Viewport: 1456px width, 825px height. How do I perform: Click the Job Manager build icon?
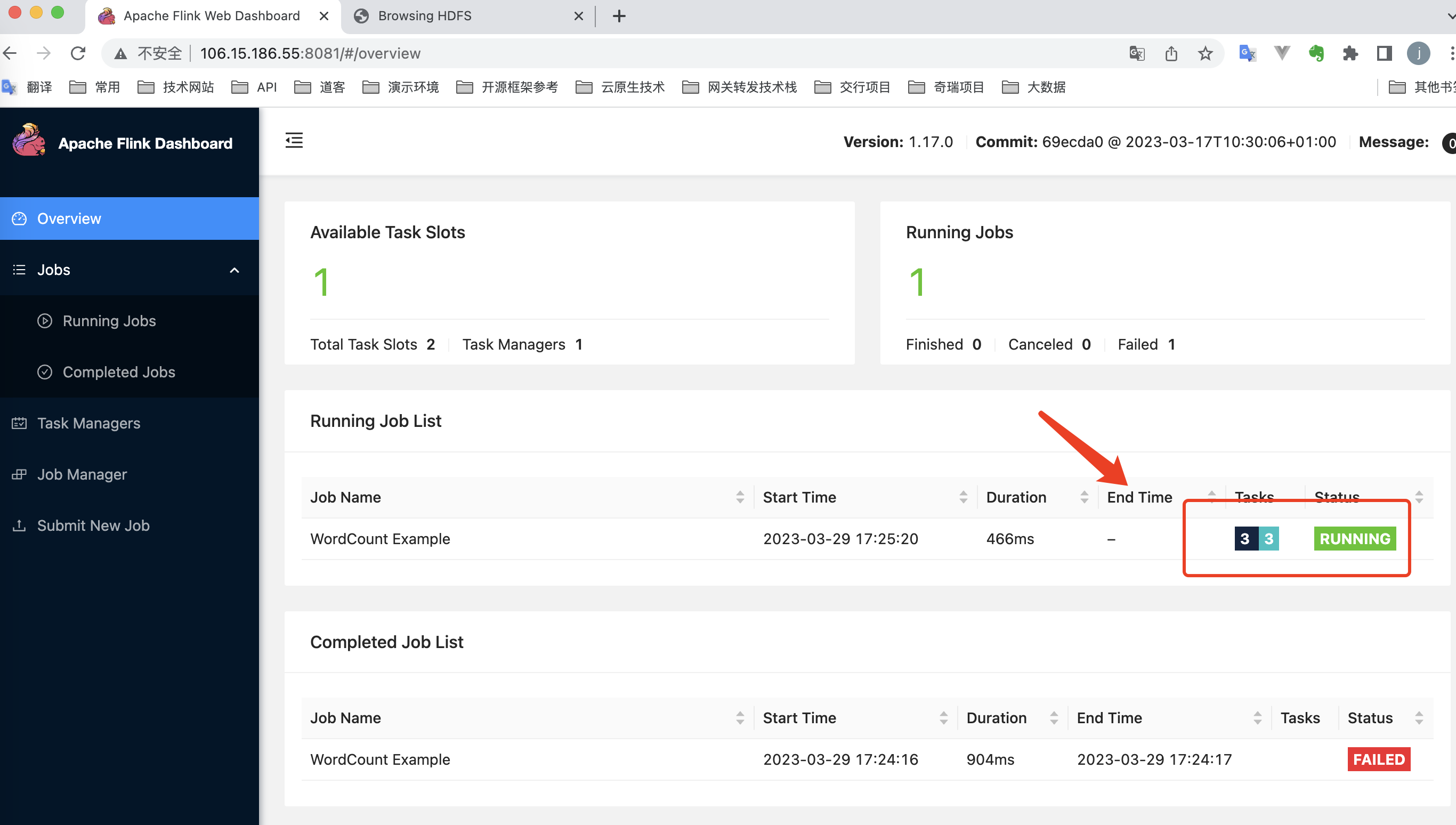click(x=19, y=474)
